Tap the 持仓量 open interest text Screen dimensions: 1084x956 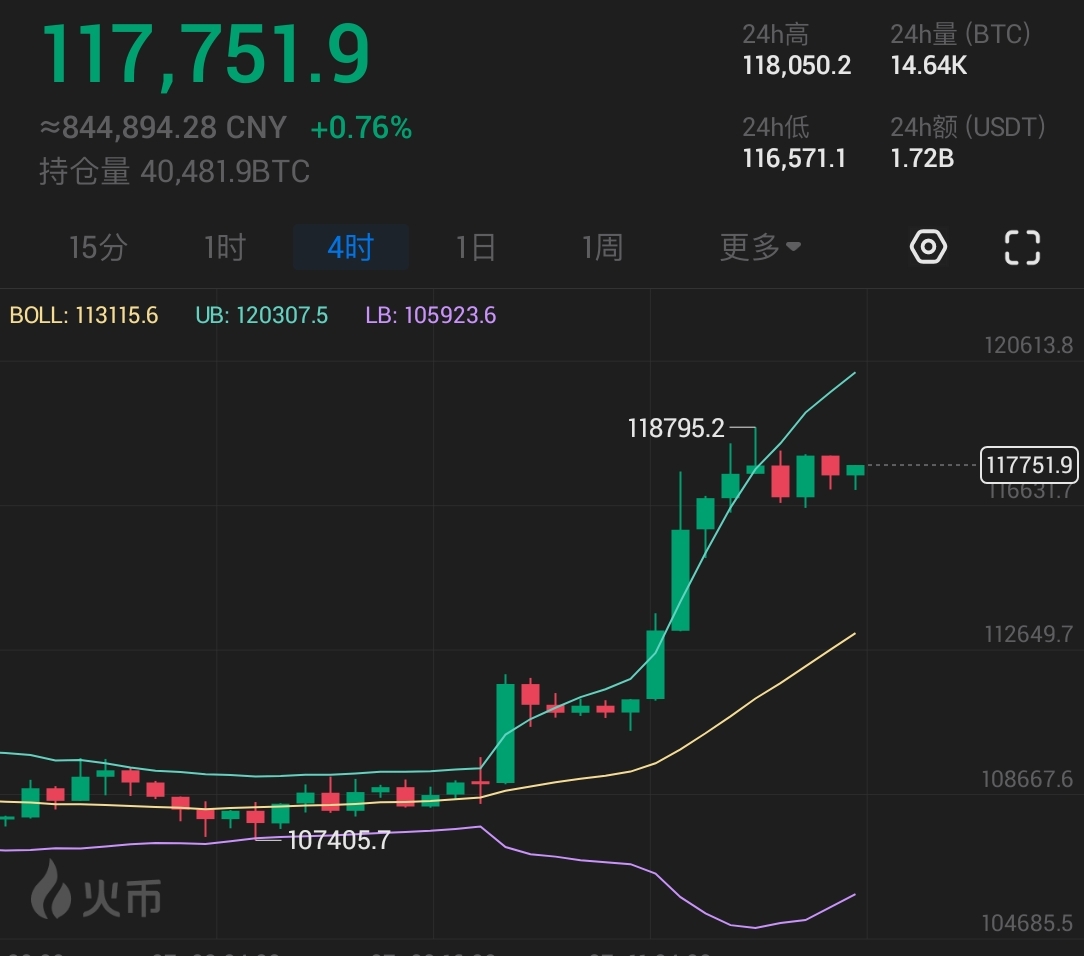click(x=174, y=171)
